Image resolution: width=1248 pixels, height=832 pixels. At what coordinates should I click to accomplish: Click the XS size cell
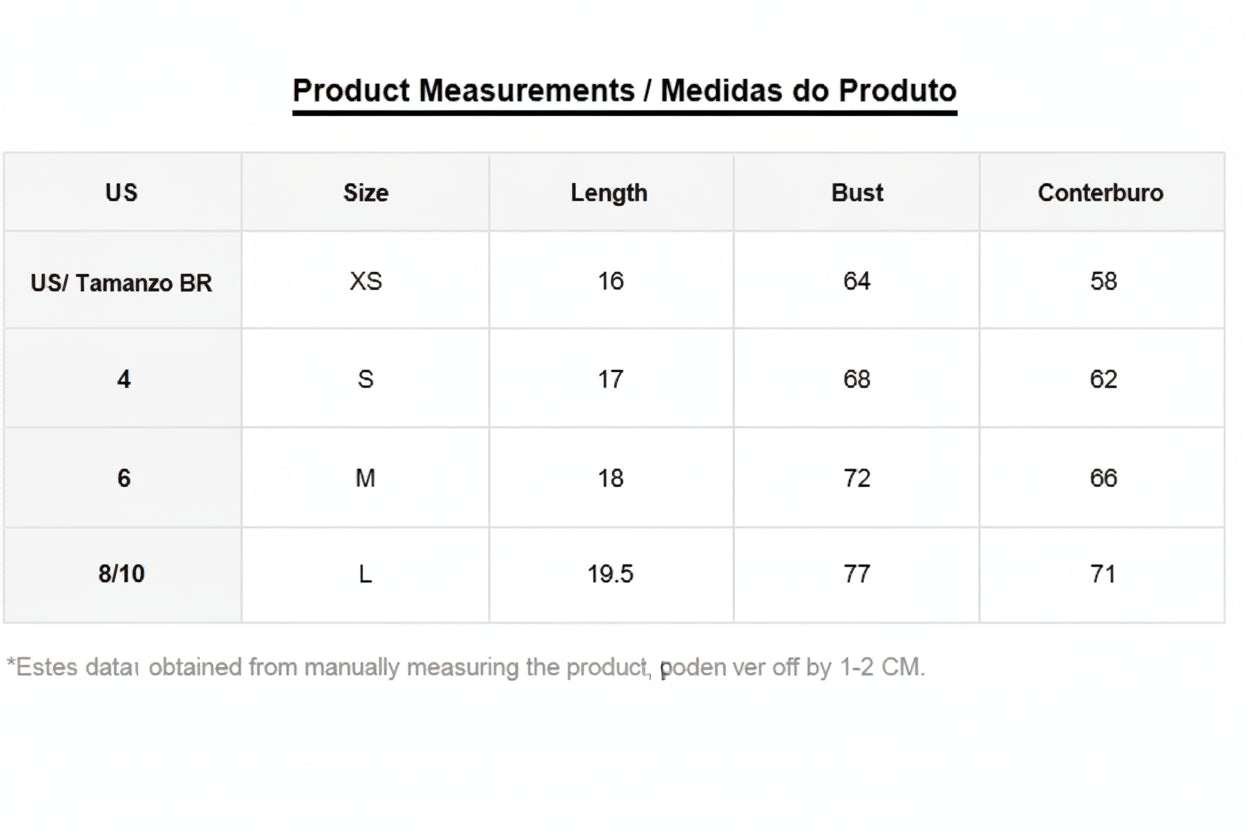pyautogui.click(x=365, y=282)
